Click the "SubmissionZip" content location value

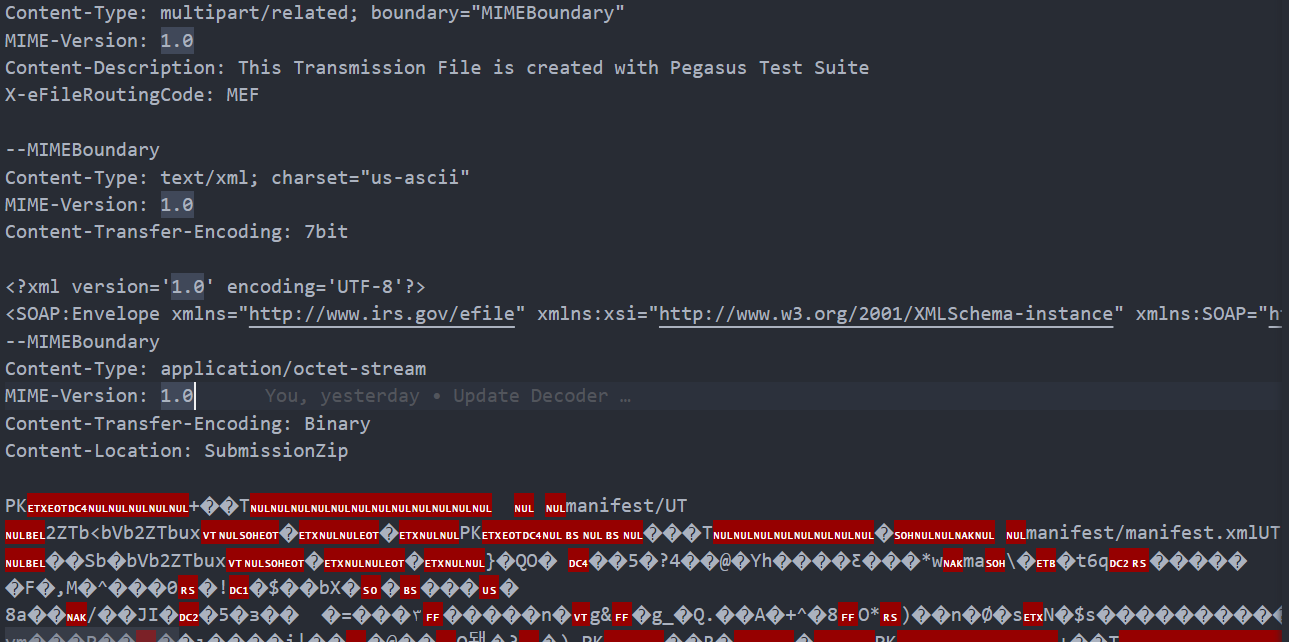276,451
